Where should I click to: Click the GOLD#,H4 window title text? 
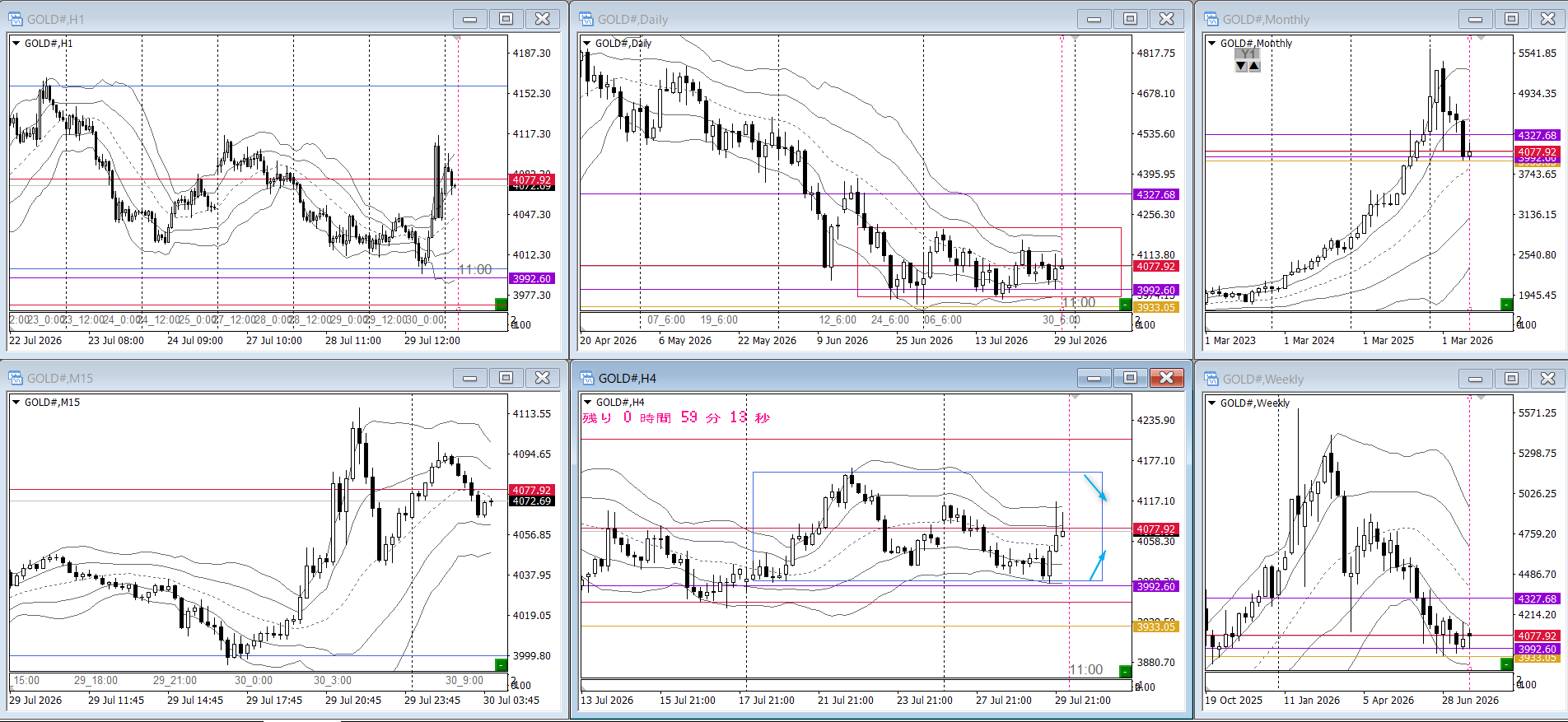click(x=628, y=379)
